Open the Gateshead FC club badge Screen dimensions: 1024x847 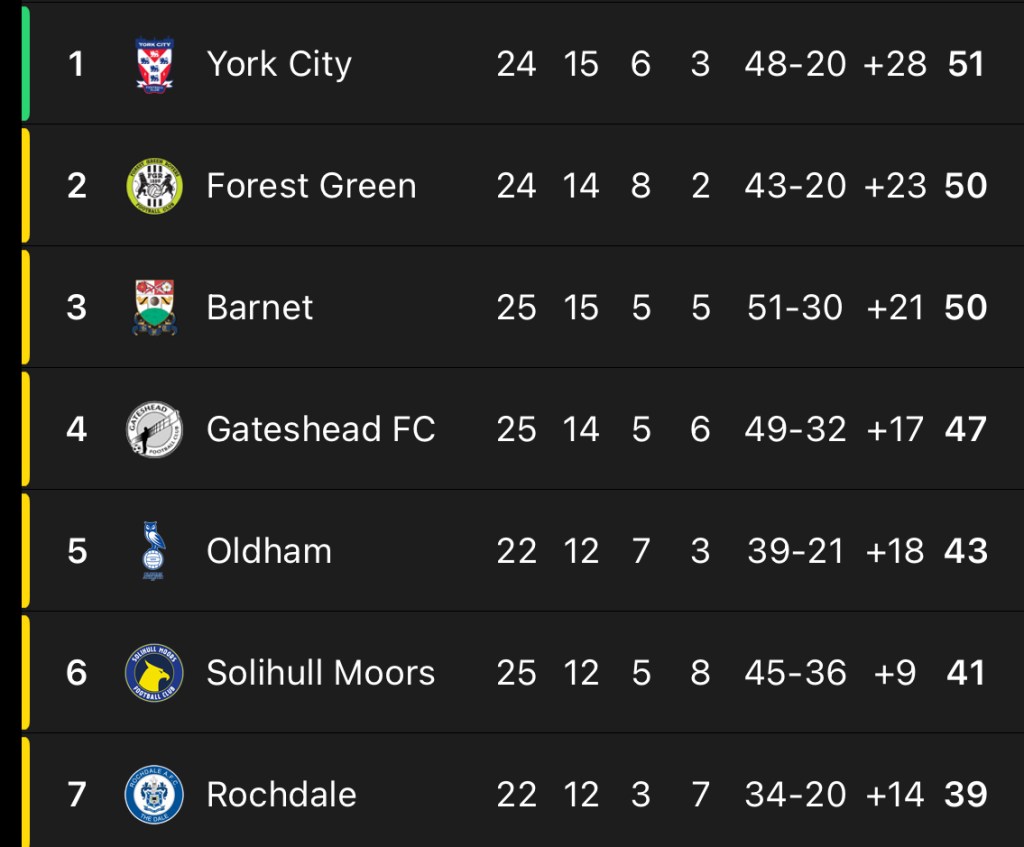point(154,429)
